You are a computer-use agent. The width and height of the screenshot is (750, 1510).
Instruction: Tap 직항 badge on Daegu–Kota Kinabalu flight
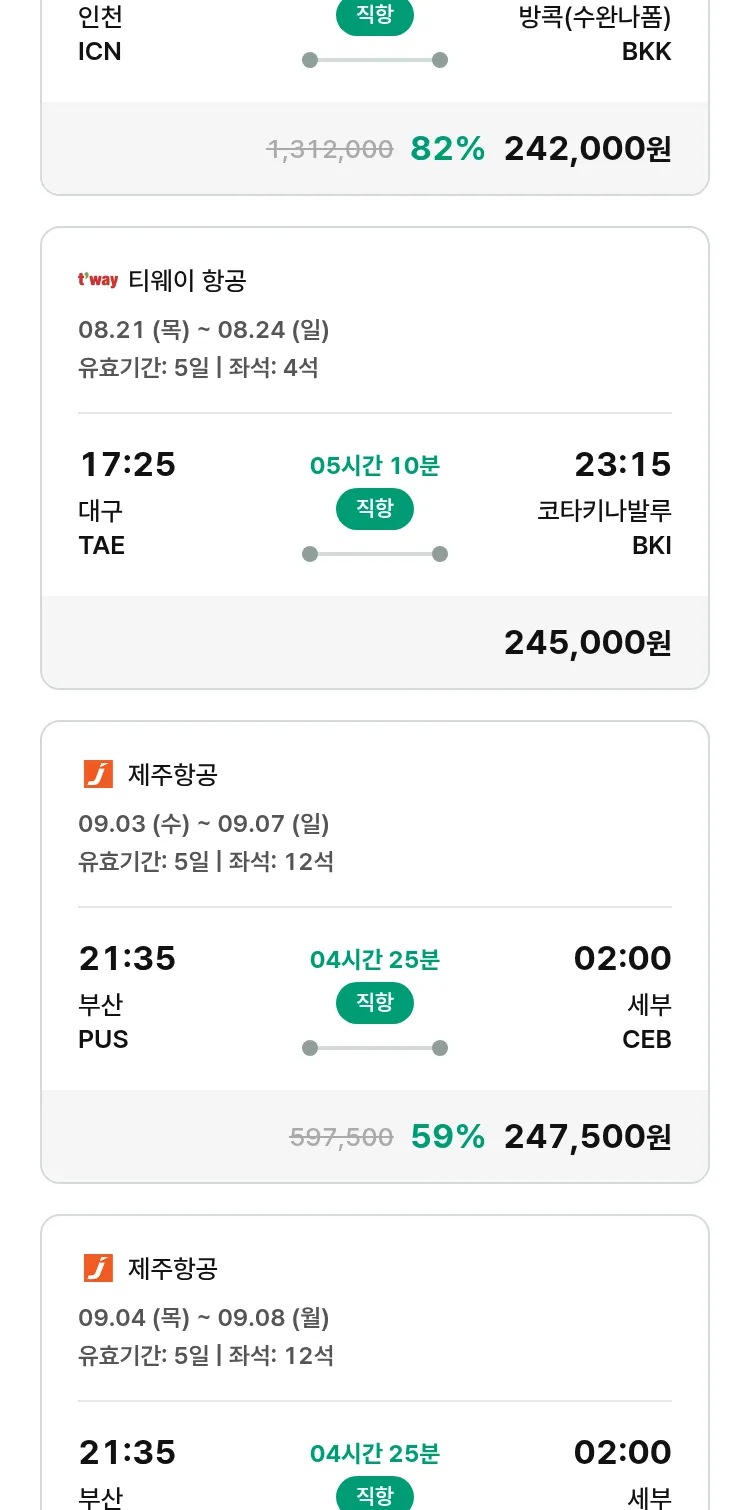pyautogui.click(x=375, y=509)
